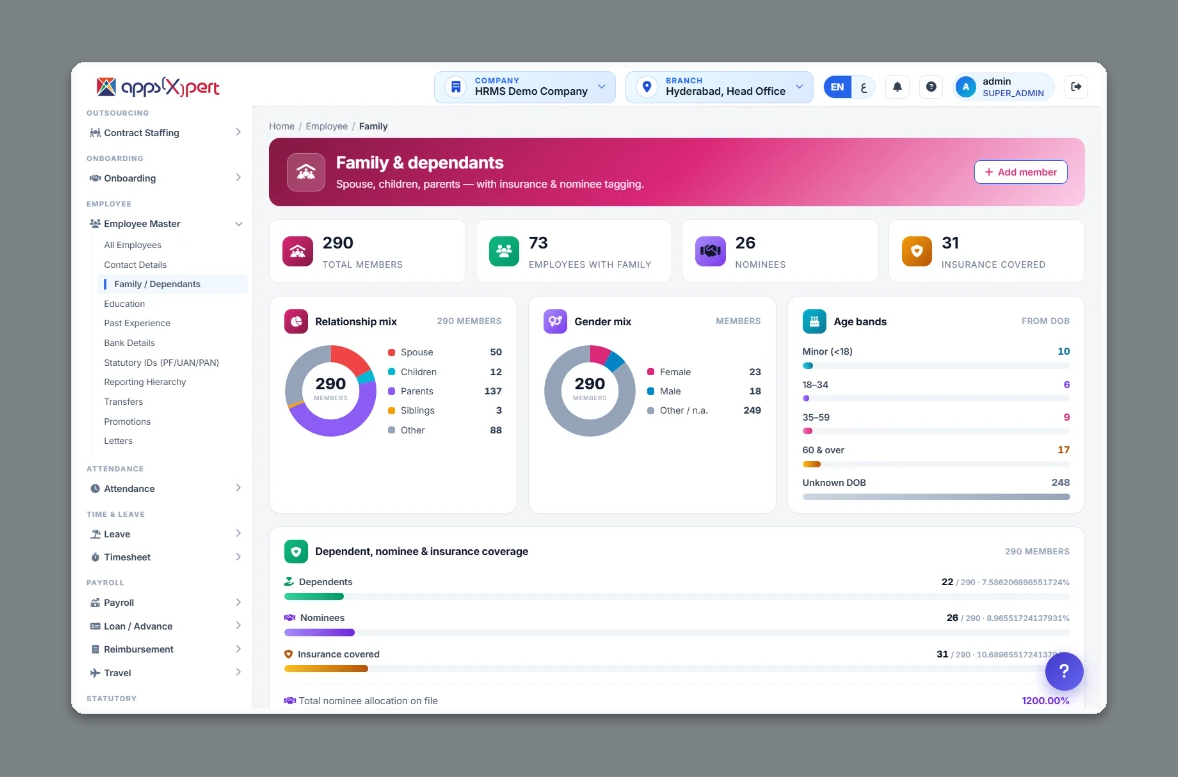
Task: Click the Add member button
Action: coord(1020,172)
